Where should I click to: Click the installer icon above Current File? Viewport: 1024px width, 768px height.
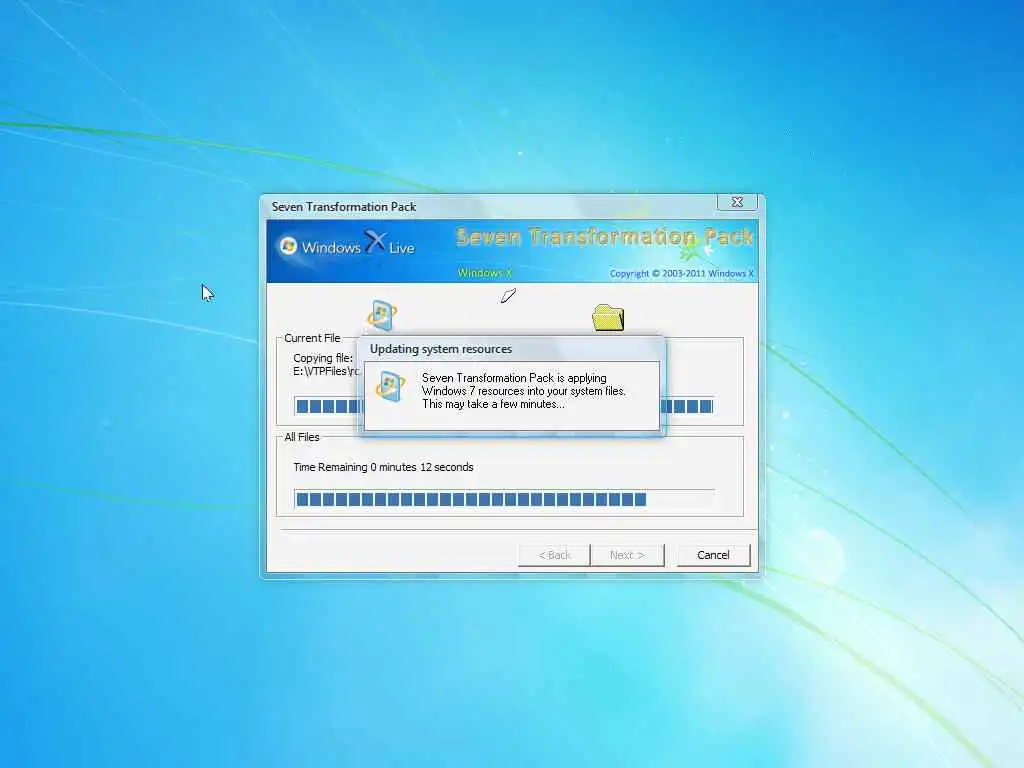tap(382, 315)
